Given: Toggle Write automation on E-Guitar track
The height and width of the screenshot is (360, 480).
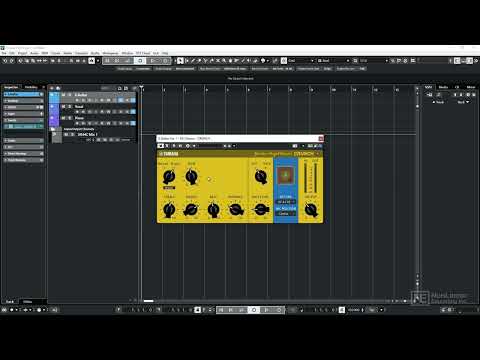Looking at the screenshot, I should pyautogui.click(x=108, y=100).
